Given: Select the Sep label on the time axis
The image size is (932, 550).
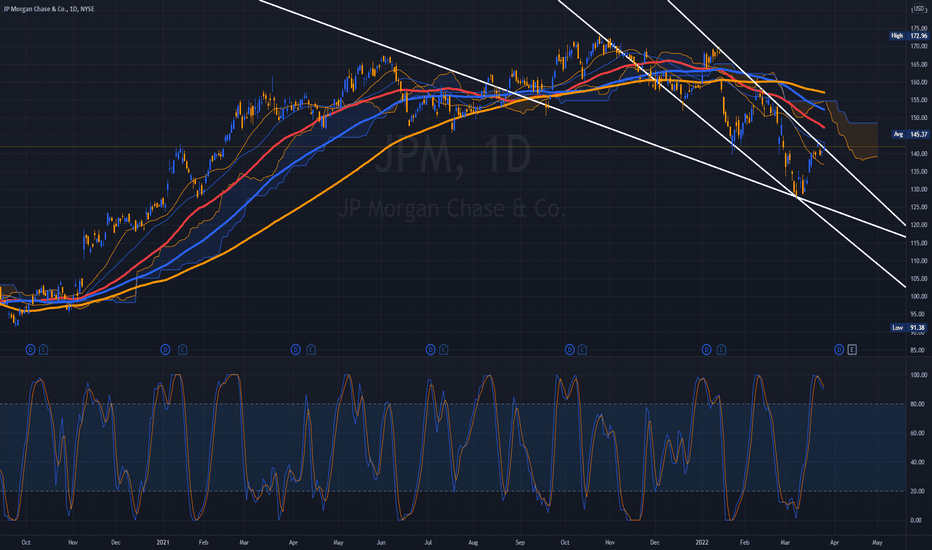Looking at the screenshot, I should click(520, 542).
